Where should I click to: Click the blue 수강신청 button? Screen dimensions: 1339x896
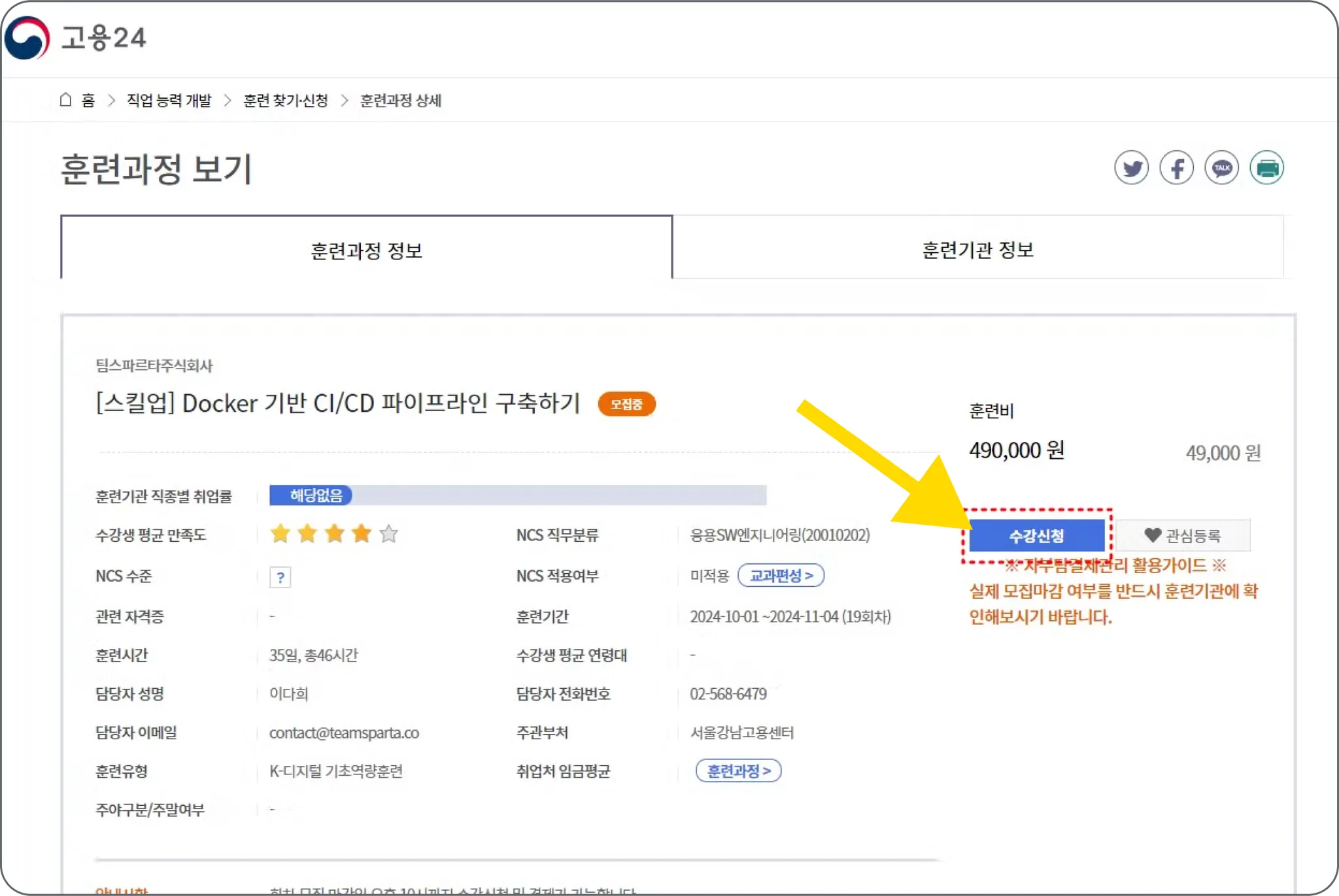tap(1036, 536)
